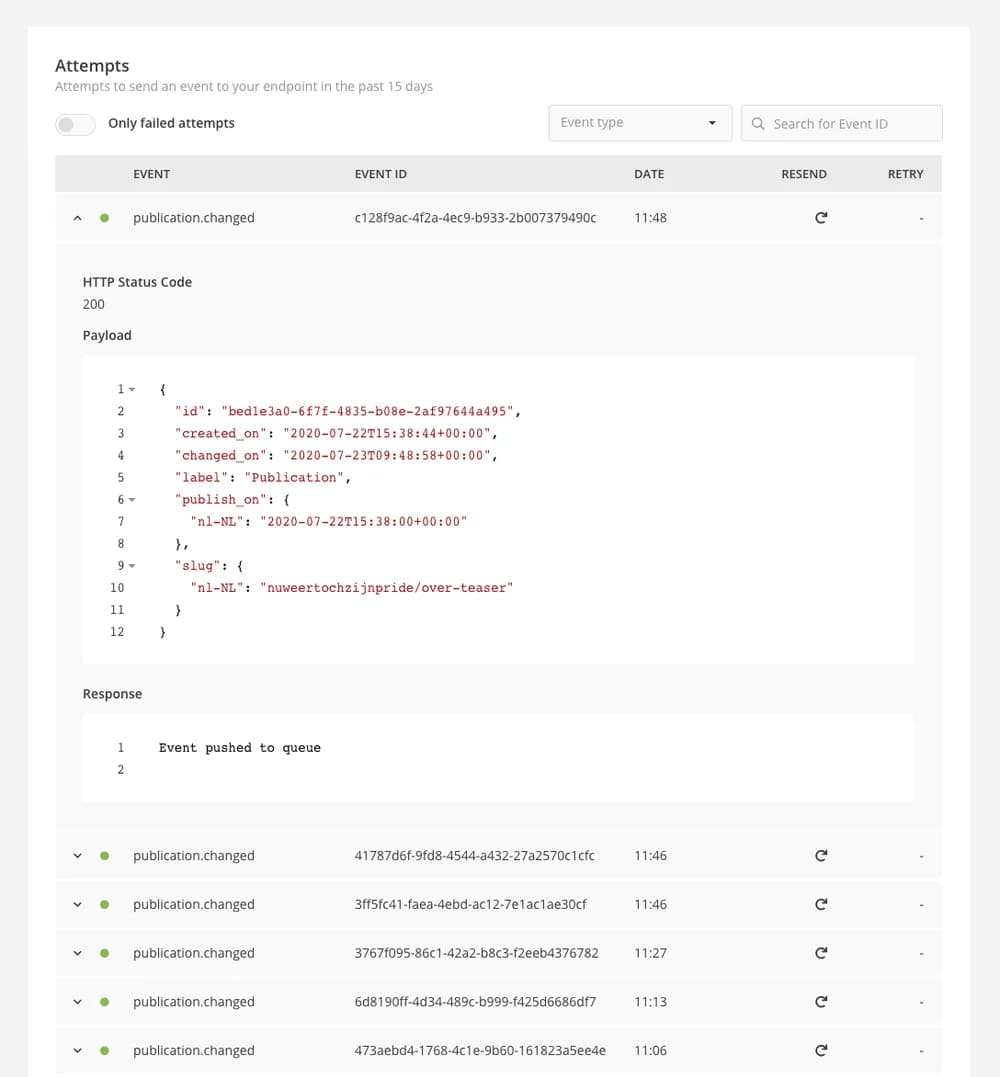Resend event 41787d6f-9fd8-4544-a432-27a2570c1cfc

[x=821, y=855]
